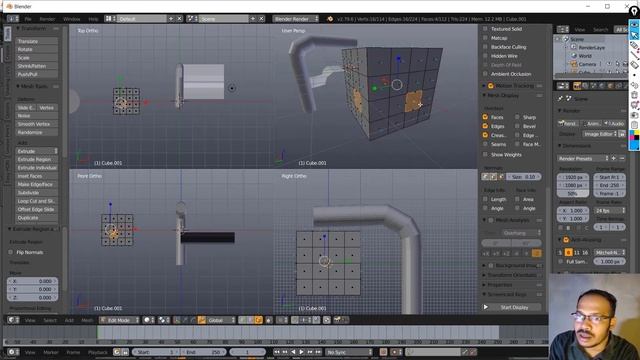Image resolution: width=640 pixels, height=360 pixels.
Task: Adjust the 50% resolution percentage slider
Action: point(573,193)
